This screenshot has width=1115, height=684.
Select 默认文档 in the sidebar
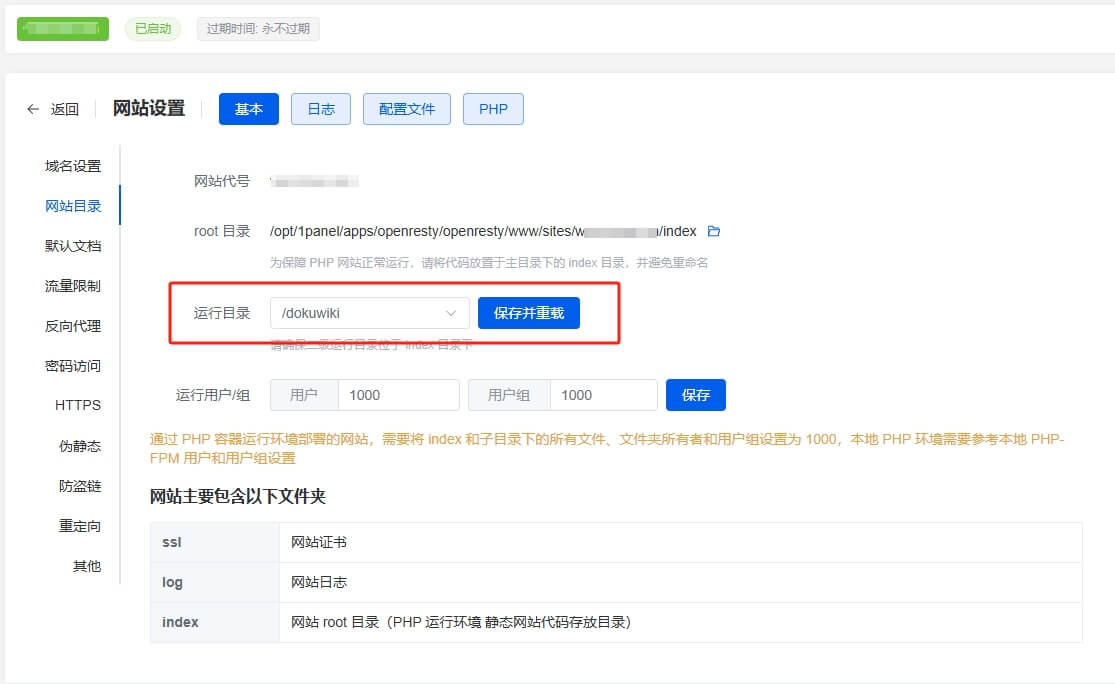(73, 246)
